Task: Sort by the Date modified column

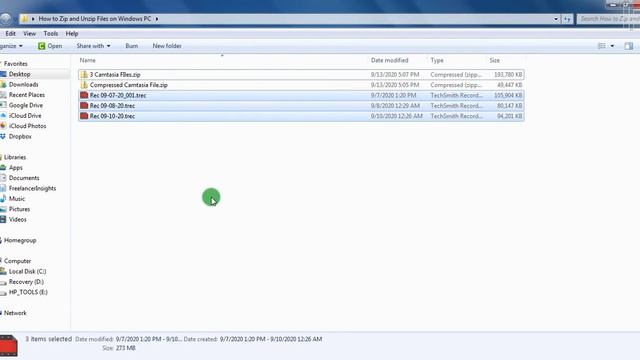Action: (x=389, y=60)
